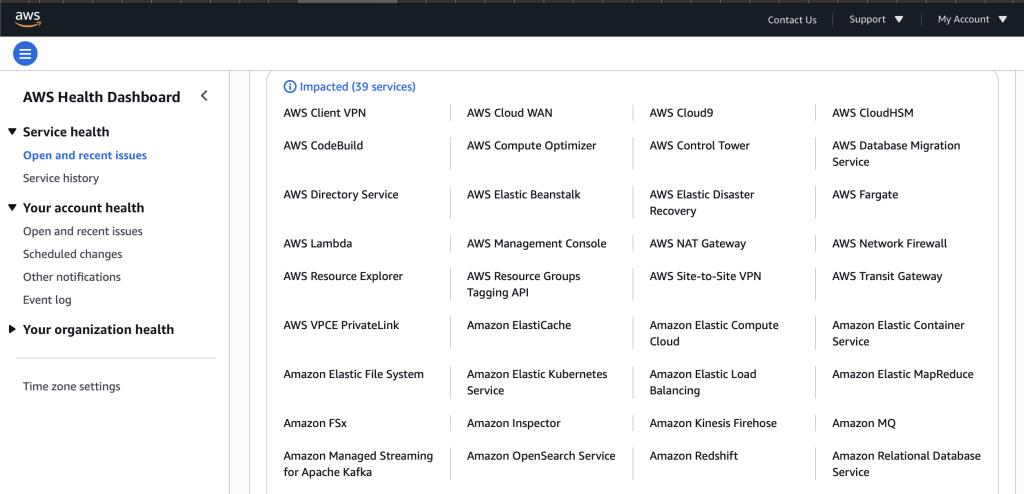Click AWS Network Firewall
This screenshot has width=1024, height=494.
[889, 244]
